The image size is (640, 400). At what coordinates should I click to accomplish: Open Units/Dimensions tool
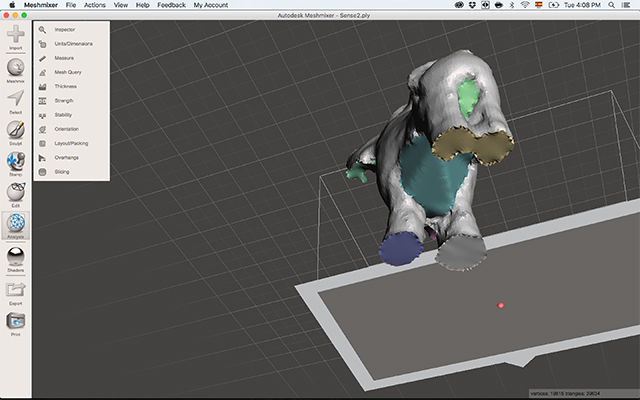[x=71, y=44]
